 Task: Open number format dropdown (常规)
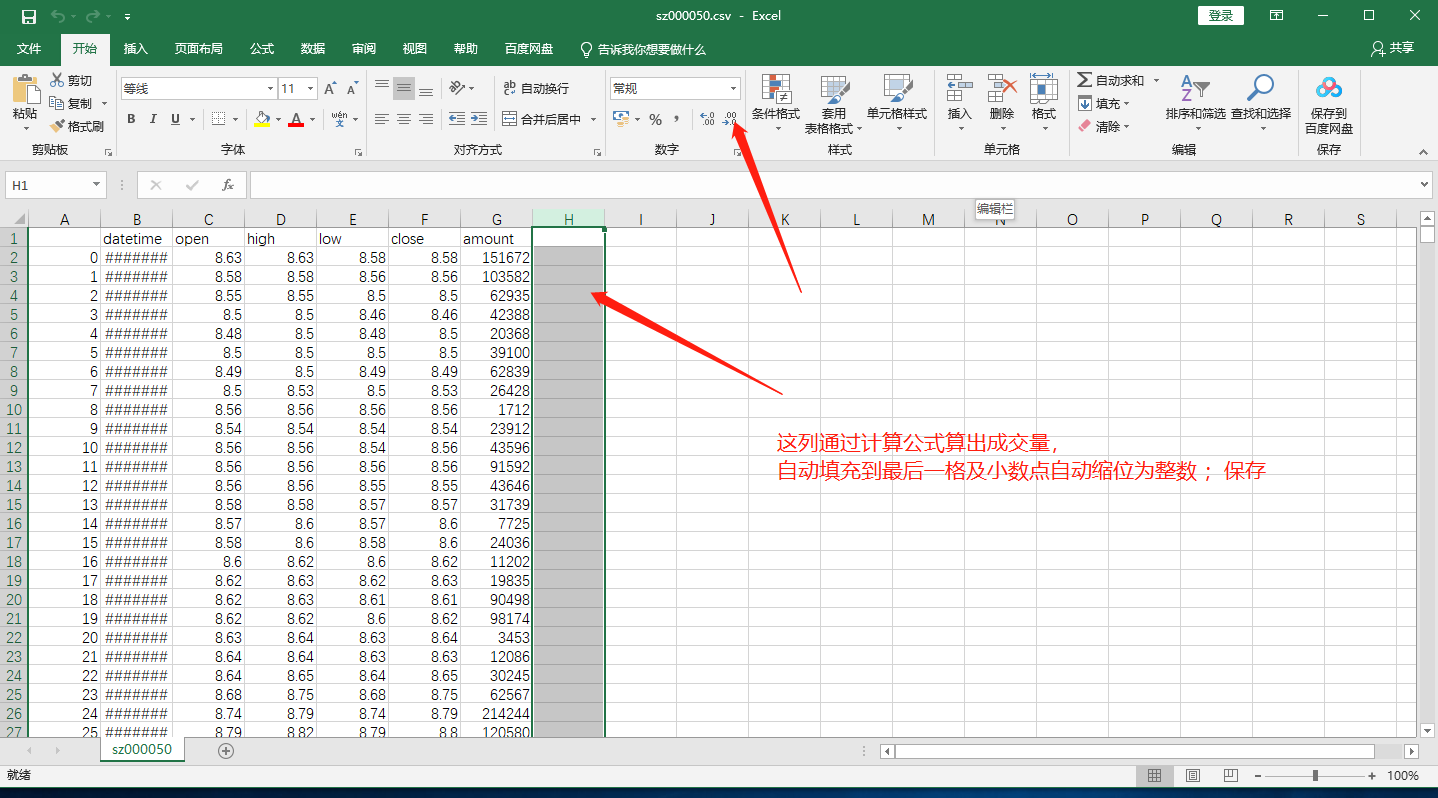(733, 89)
